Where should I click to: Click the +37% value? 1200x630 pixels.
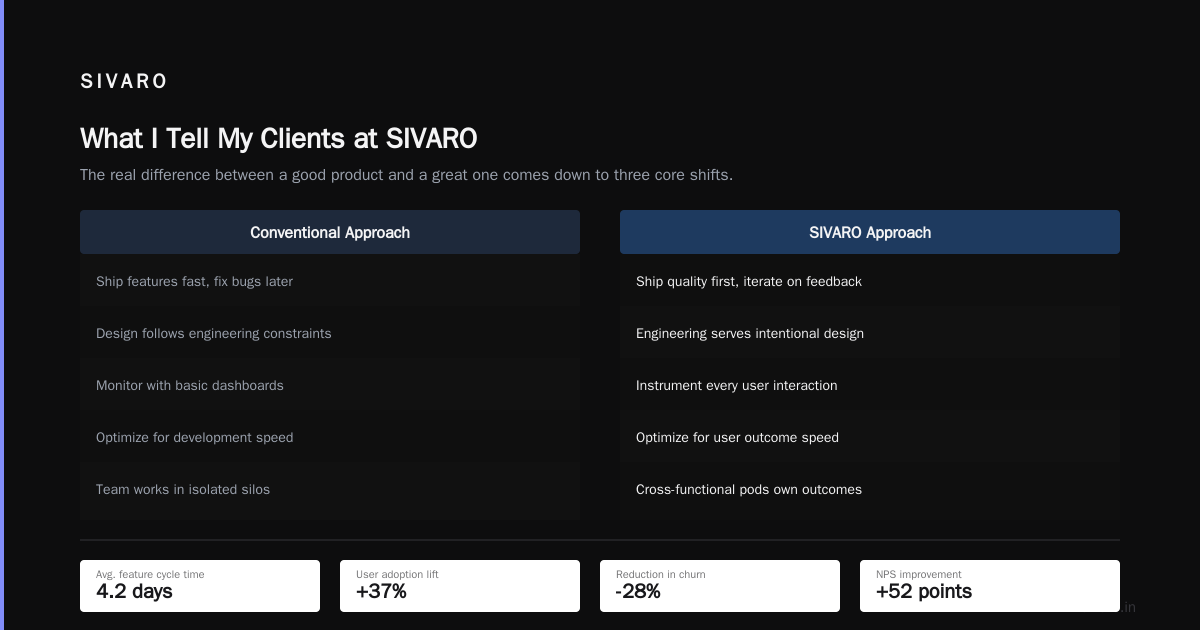coord(381,592)
